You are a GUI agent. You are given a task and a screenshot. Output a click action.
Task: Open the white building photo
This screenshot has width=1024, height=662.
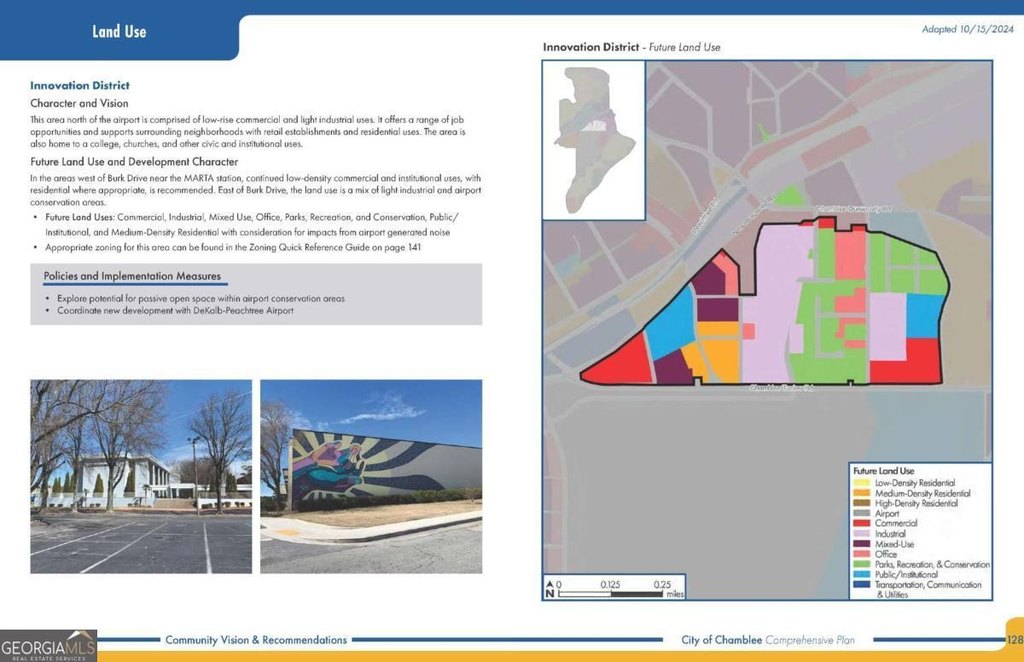pos(140,476)
